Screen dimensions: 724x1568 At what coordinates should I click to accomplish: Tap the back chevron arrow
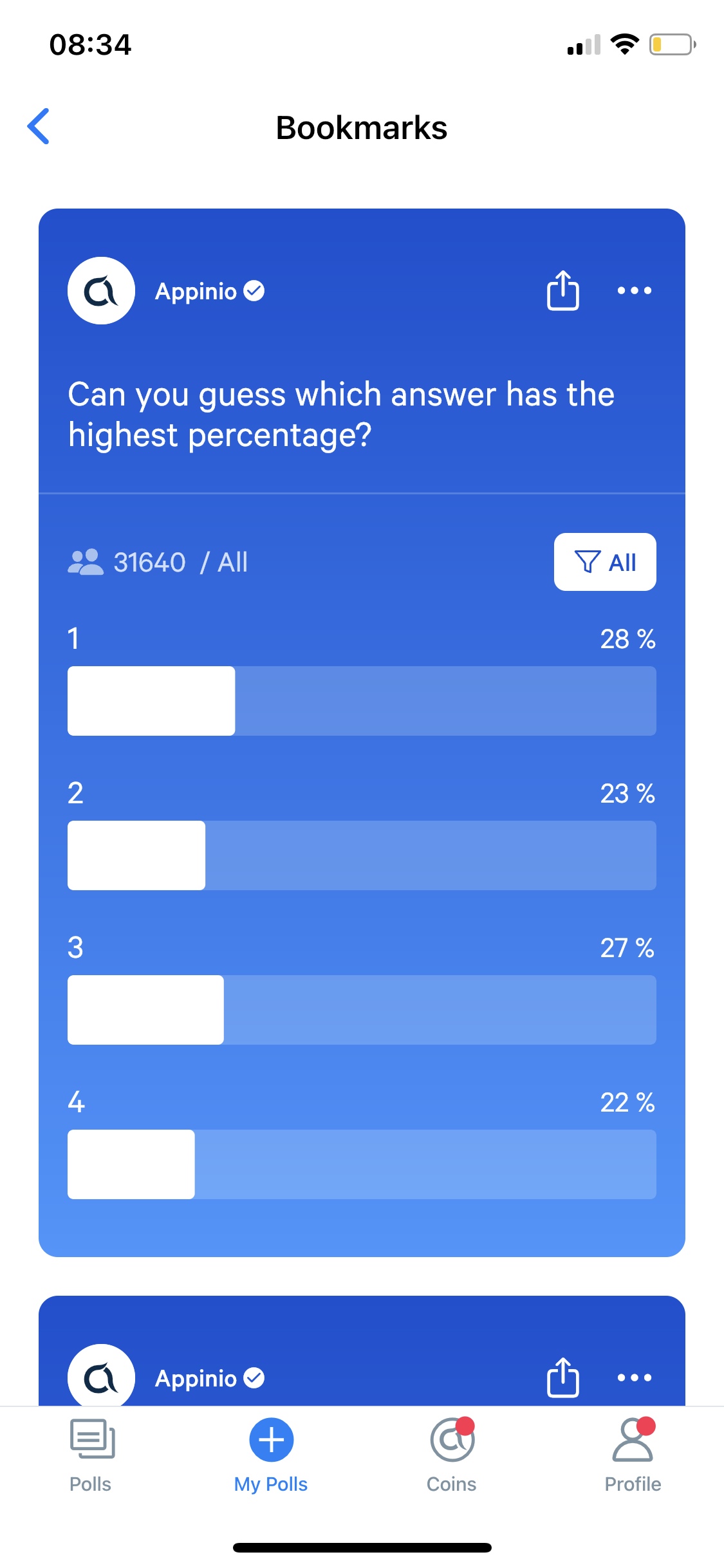point(39,127)
